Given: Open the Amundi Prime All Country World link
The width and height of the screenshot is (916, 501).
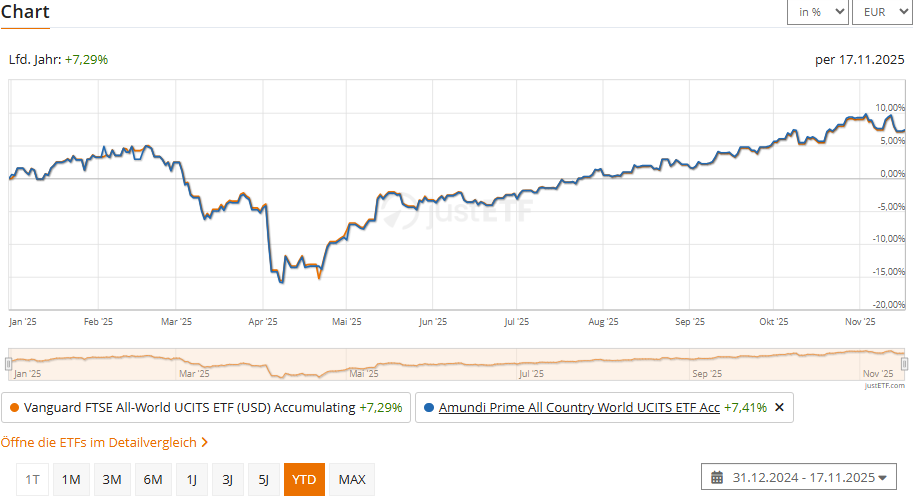Looking at the screenshot, I should pyautogui.click(x=579, y=408).
